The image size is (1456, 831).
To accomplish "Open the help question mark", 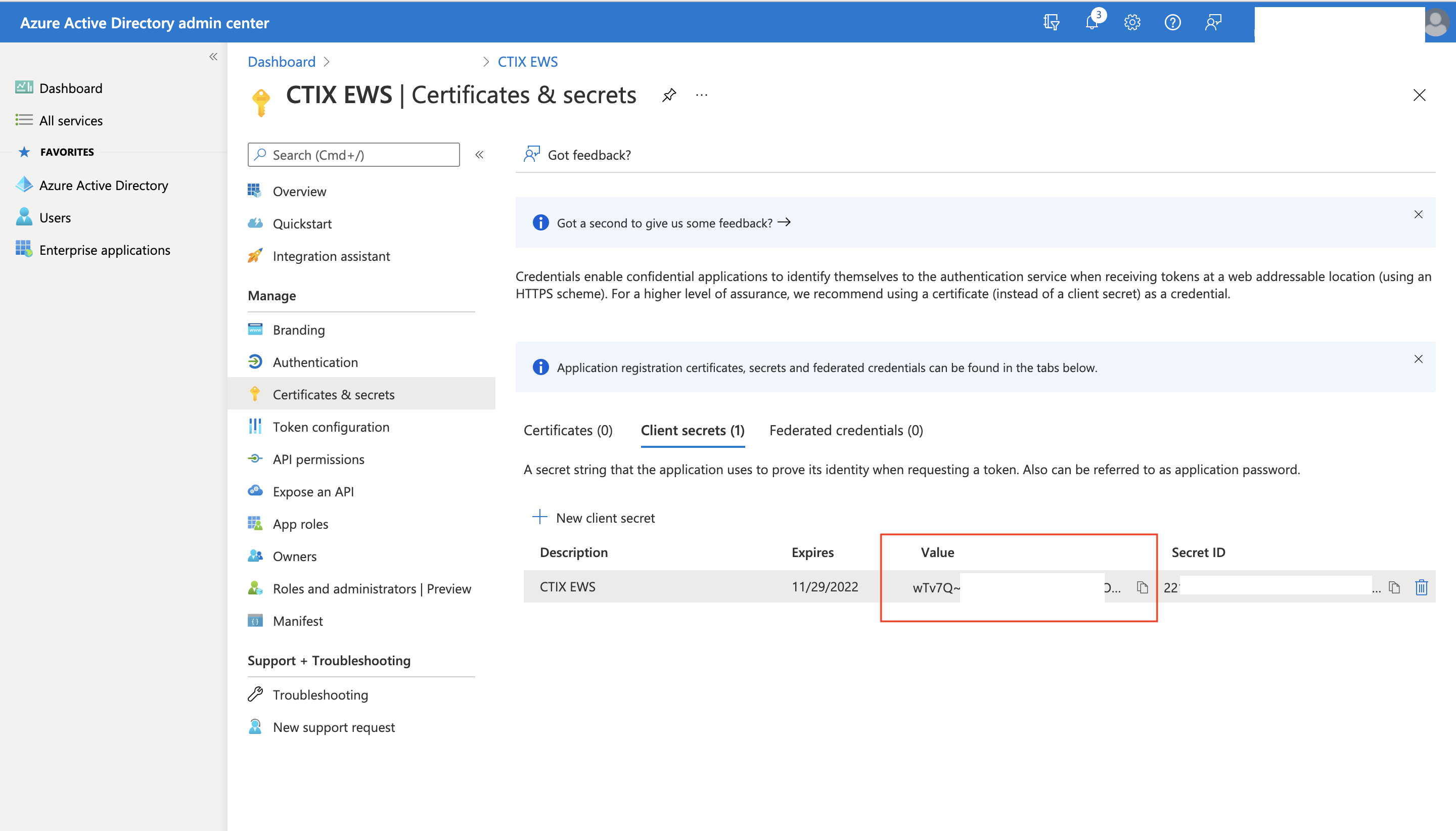I will (1172, 23).
